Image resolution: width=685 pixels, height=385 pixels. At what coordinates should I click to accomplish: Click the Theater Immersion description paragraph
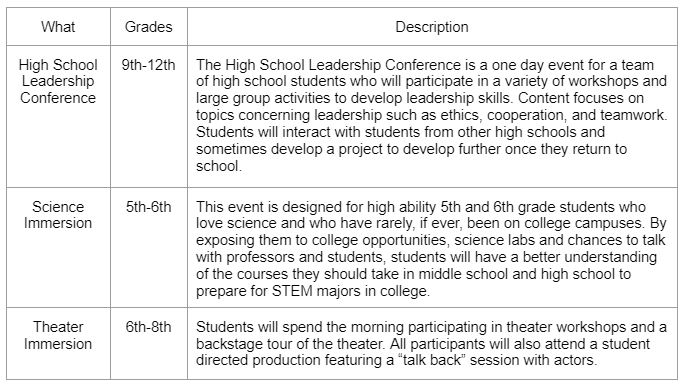[x=431, y=343]
